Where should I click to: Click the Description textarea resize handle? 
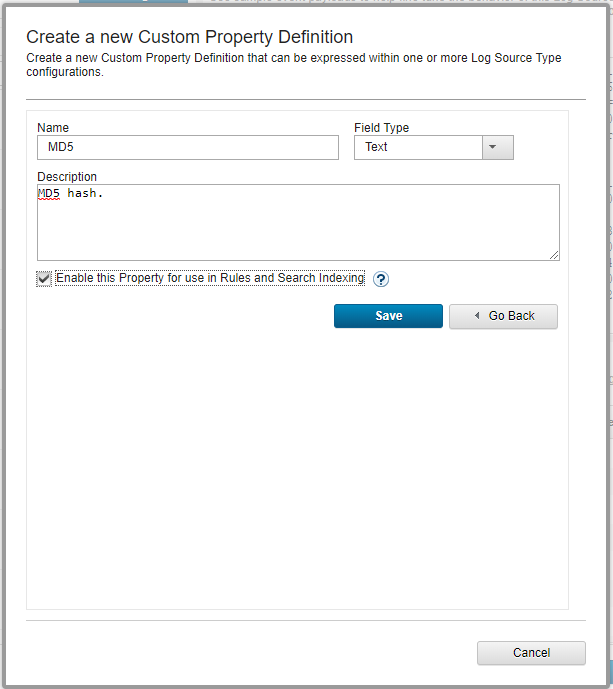(x=554, y=256)
